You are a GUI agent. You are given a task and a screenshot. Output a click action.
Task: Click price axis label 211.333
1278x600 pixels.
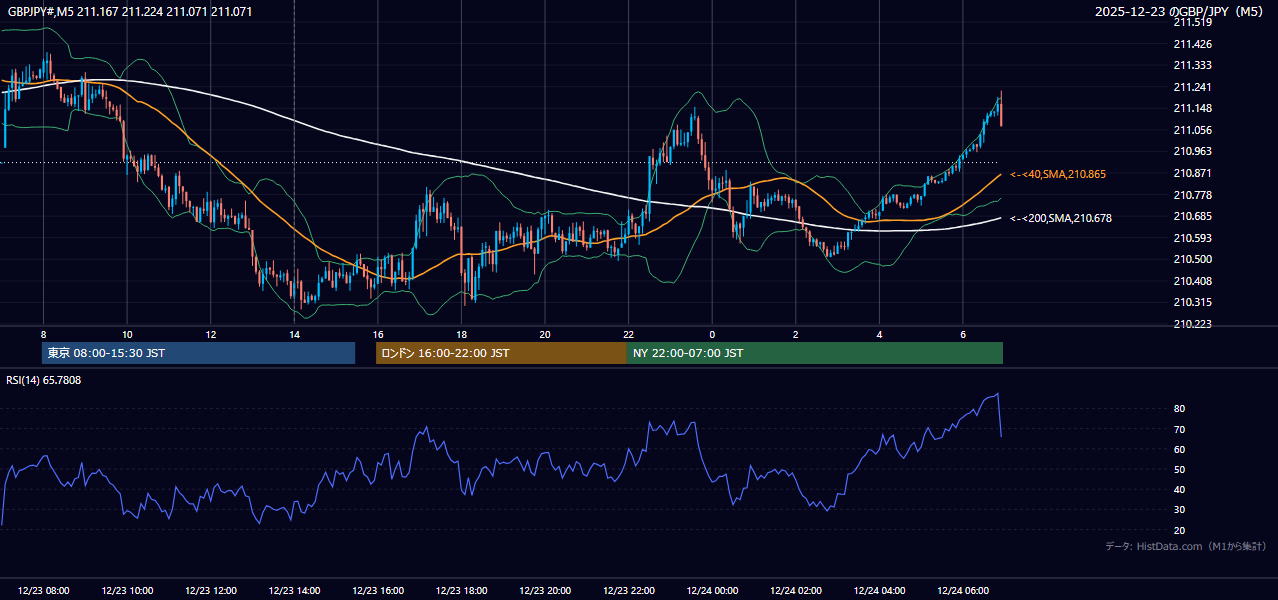(x=1192, y=65)
